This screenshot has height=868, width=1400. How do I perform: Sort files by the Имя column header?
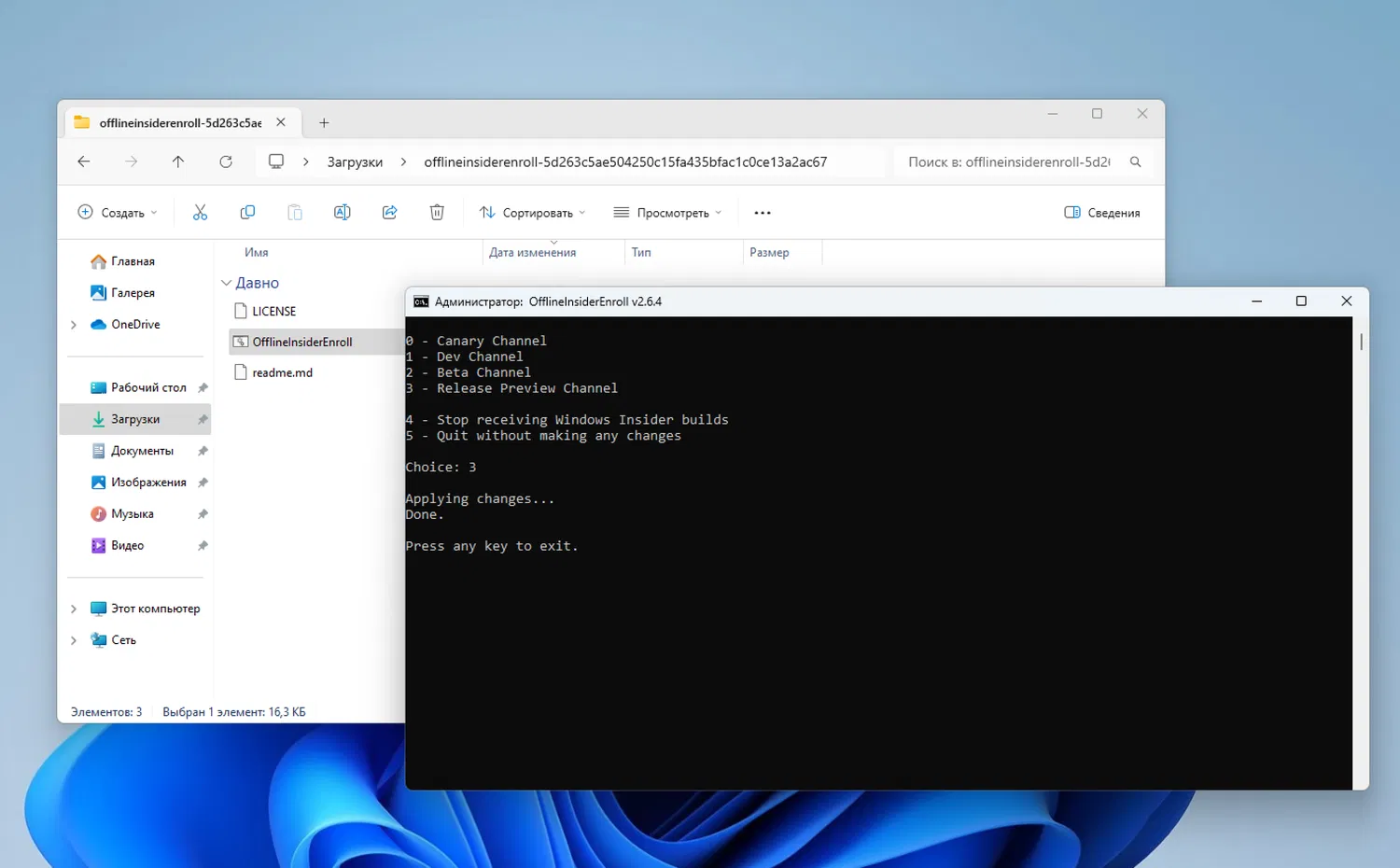click(257, 253)
